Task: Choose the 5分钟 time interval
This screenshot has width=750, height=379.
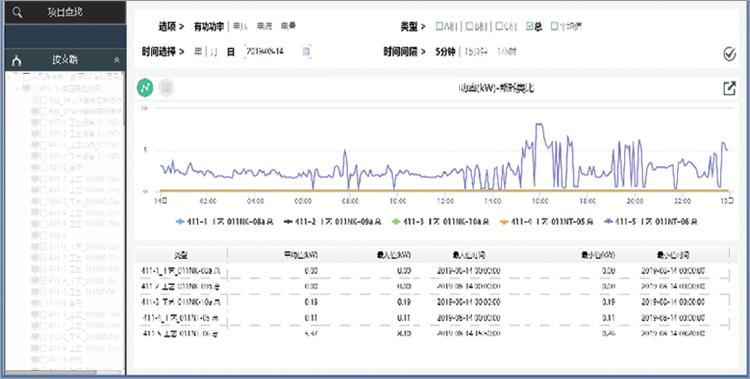Action: 445,51
